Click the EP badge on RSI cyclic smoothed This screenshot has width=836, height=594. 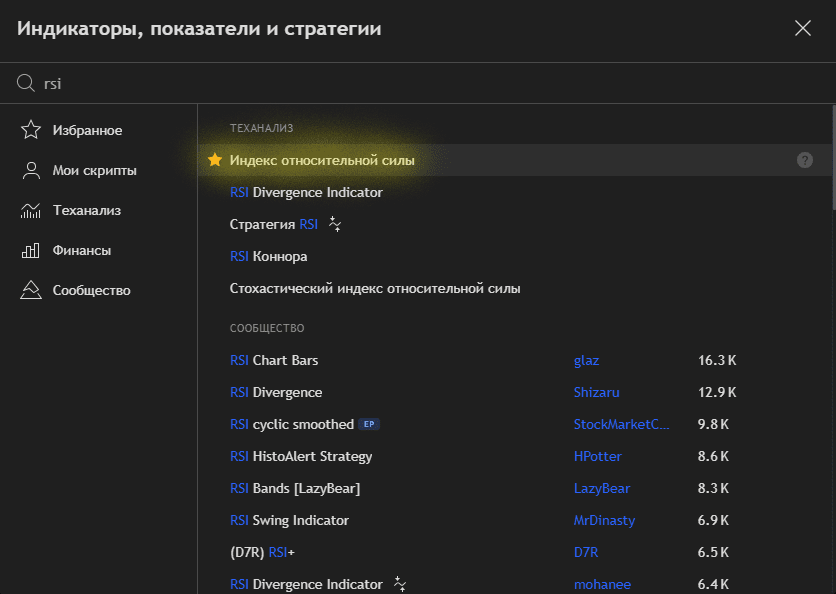368,424
